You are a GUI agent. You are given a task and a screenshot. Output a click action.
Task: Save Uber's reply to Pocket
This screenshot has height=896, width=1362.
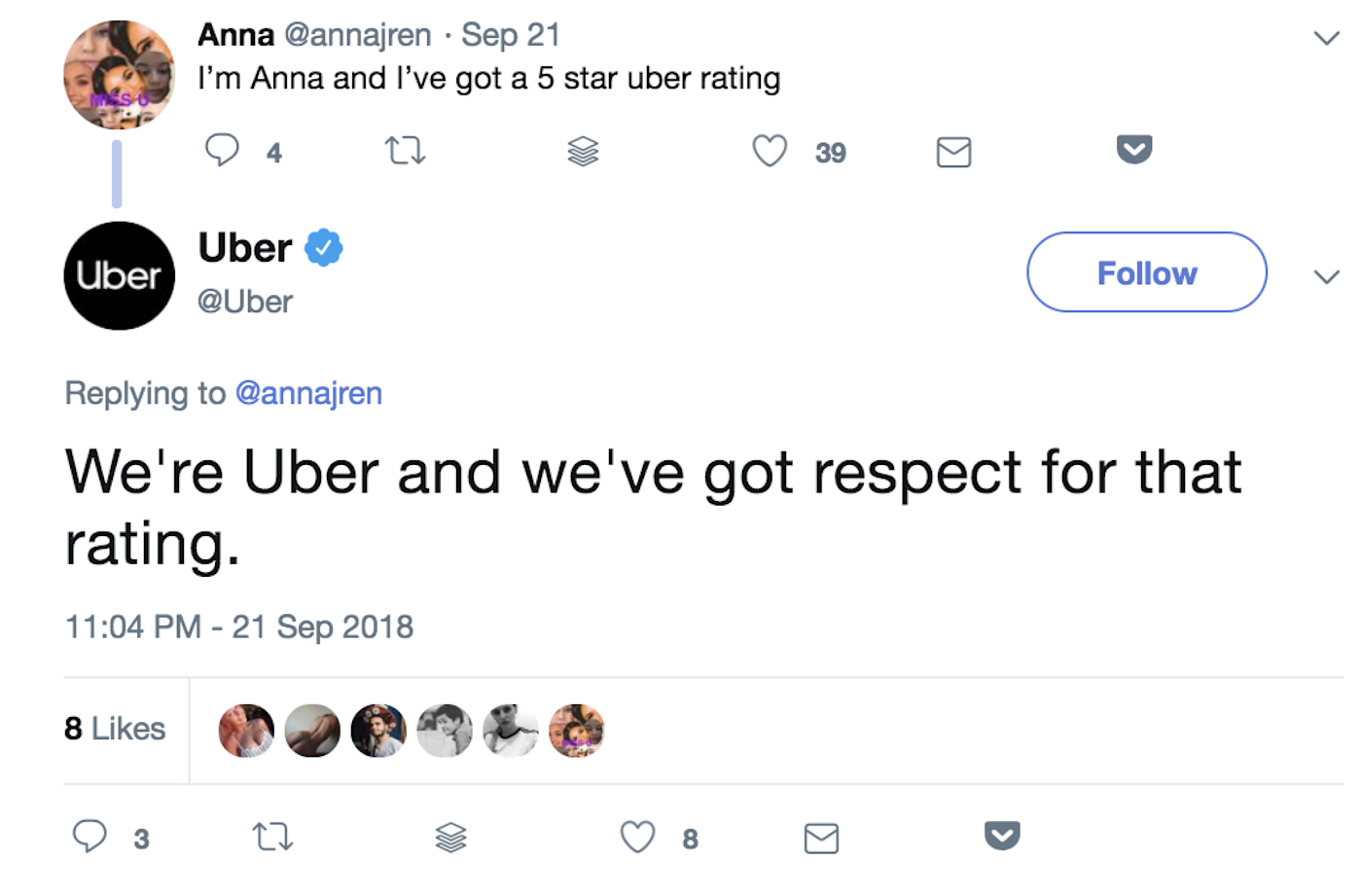1002,835
